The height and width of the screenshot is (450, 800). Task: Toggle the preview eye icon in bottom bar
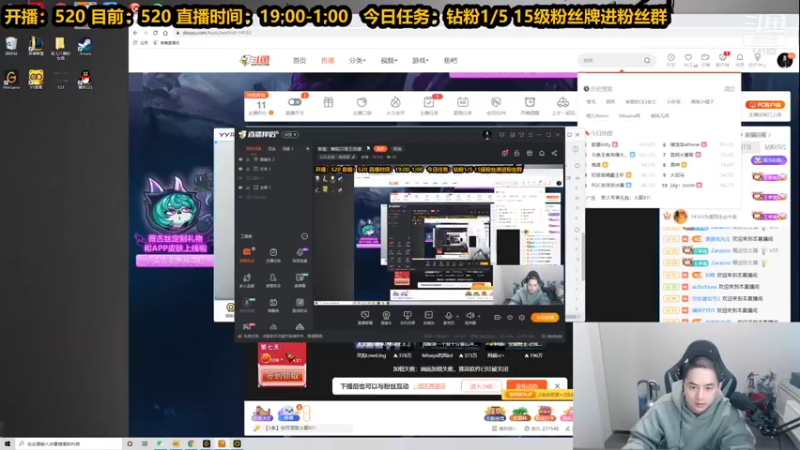pyautogui.click(x=509, y=317)
